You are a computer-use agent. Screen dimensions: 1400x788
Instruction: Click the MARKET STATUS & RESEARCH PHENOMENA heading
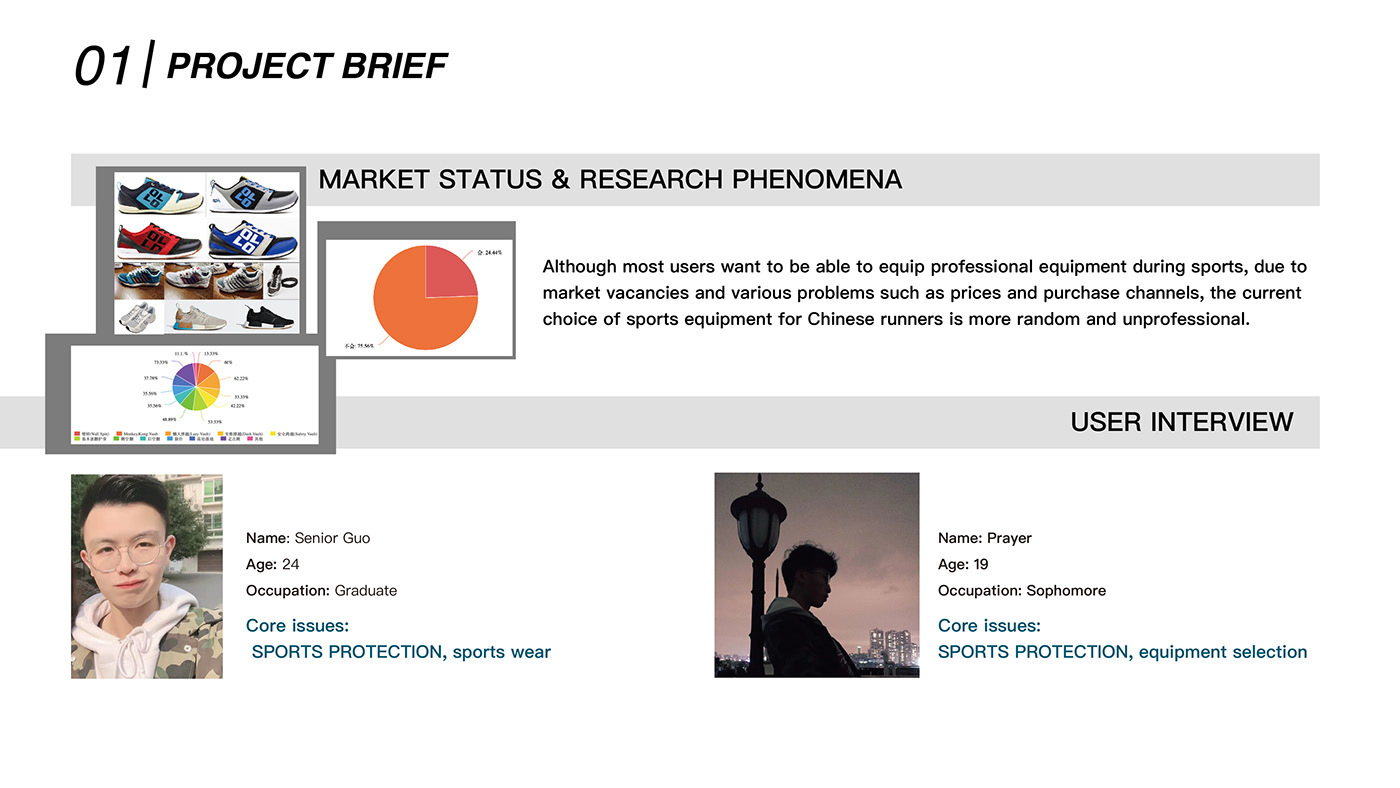tap(610, 180)
